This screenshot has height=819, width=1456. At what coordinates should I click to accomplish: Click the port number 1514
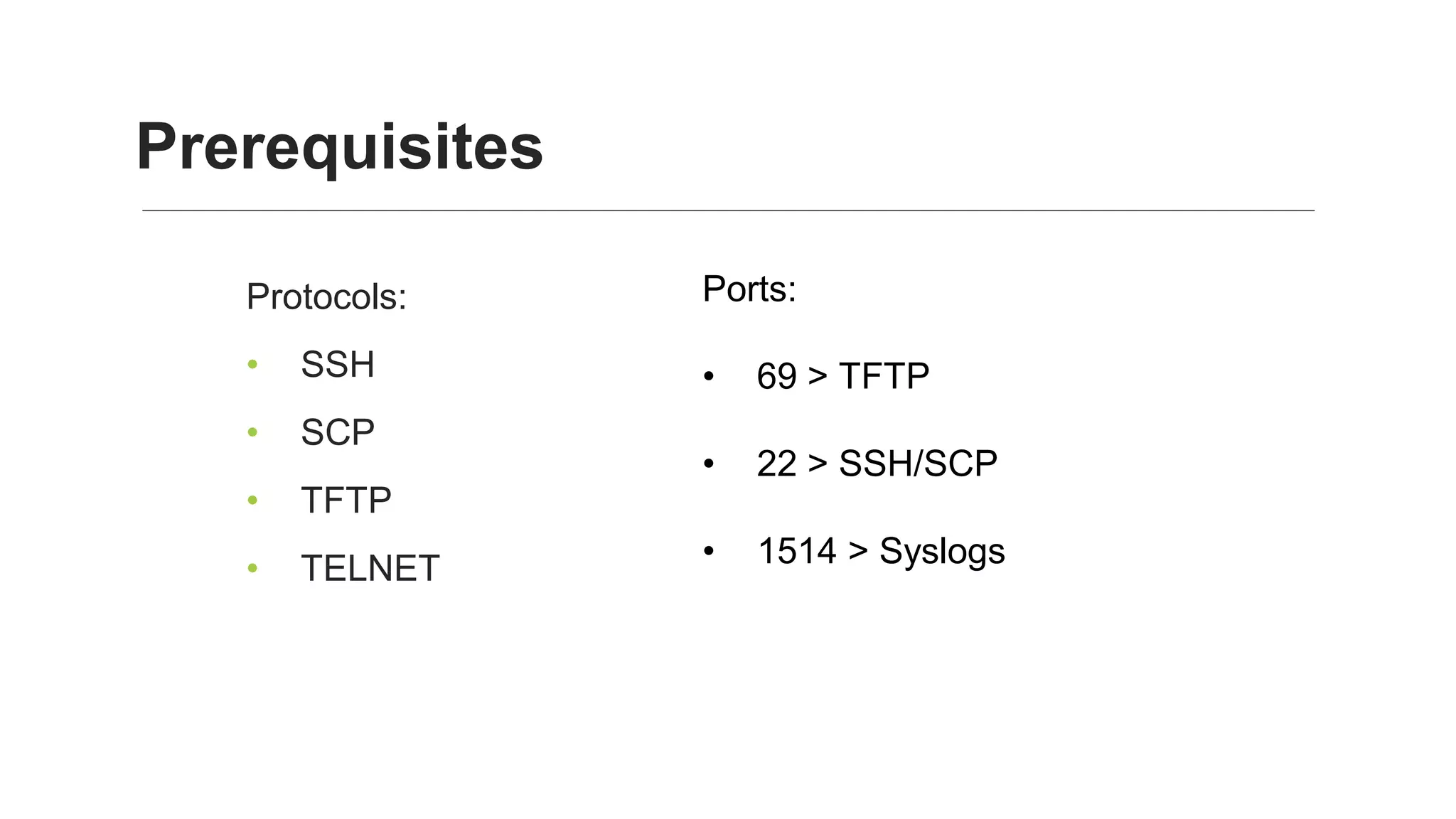tap(796, 551)
